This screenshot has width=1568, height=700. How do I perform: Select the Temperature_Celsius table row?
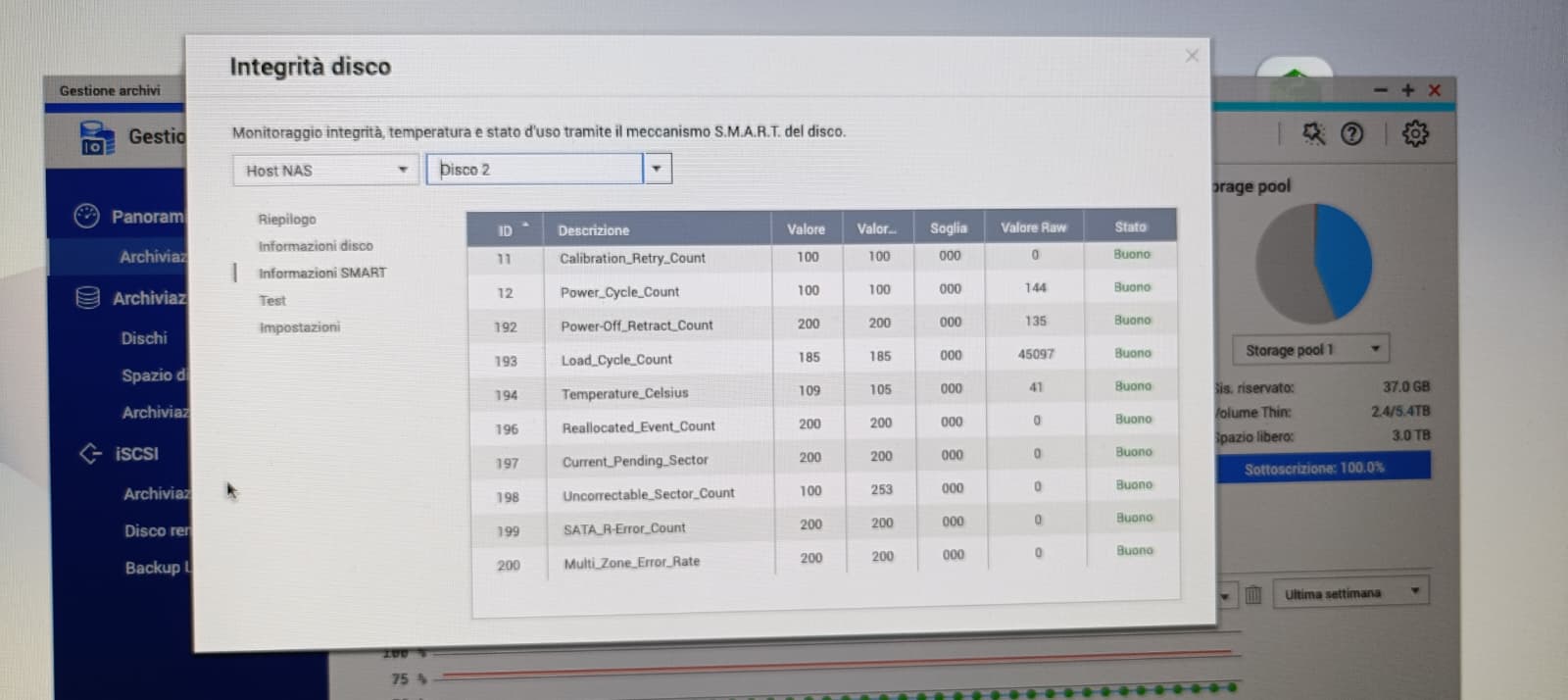[625, 393]
